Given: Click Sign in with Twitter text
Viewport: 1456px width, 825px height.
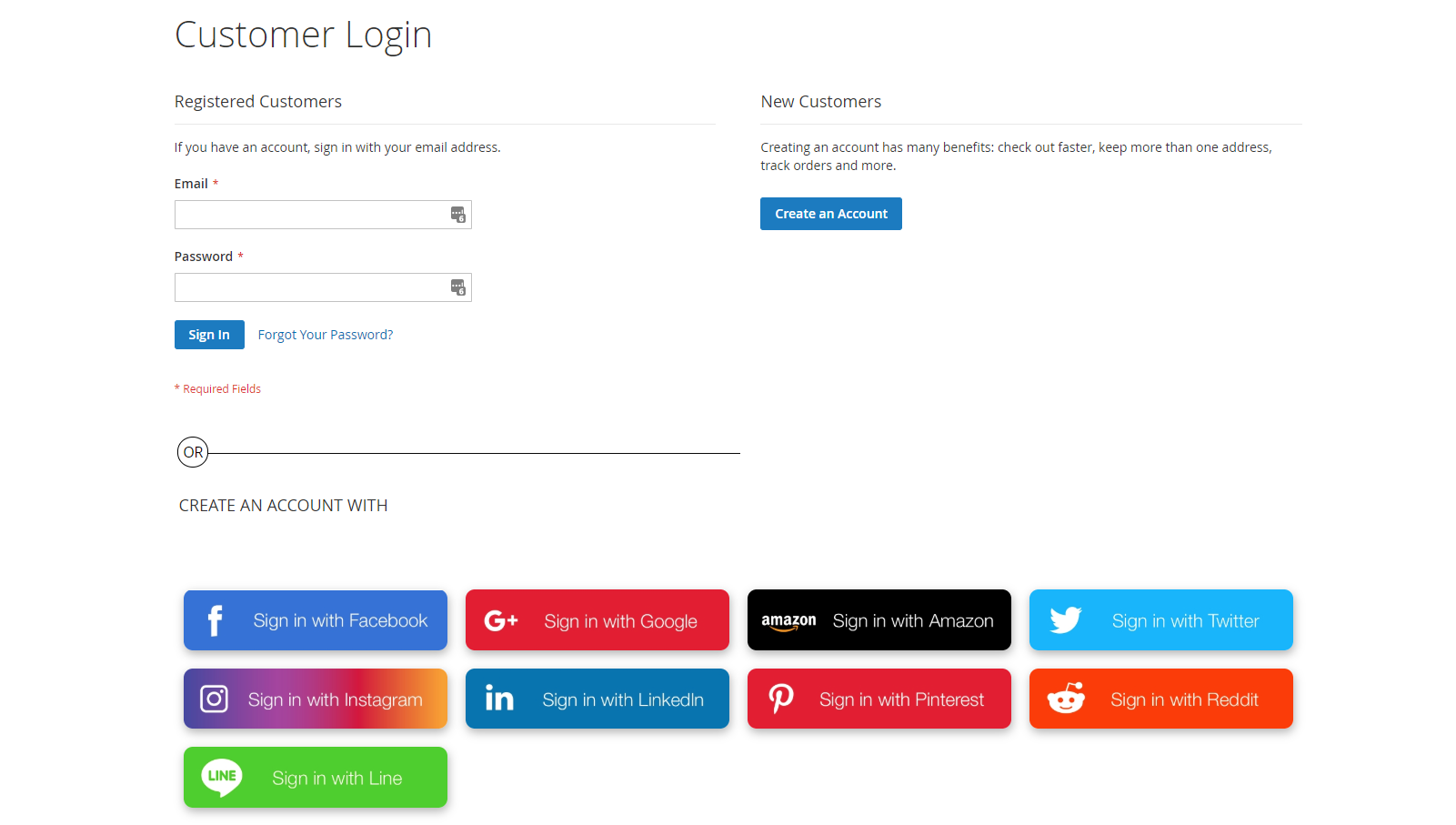Looking at the screenshot, I should [1185, 620].
